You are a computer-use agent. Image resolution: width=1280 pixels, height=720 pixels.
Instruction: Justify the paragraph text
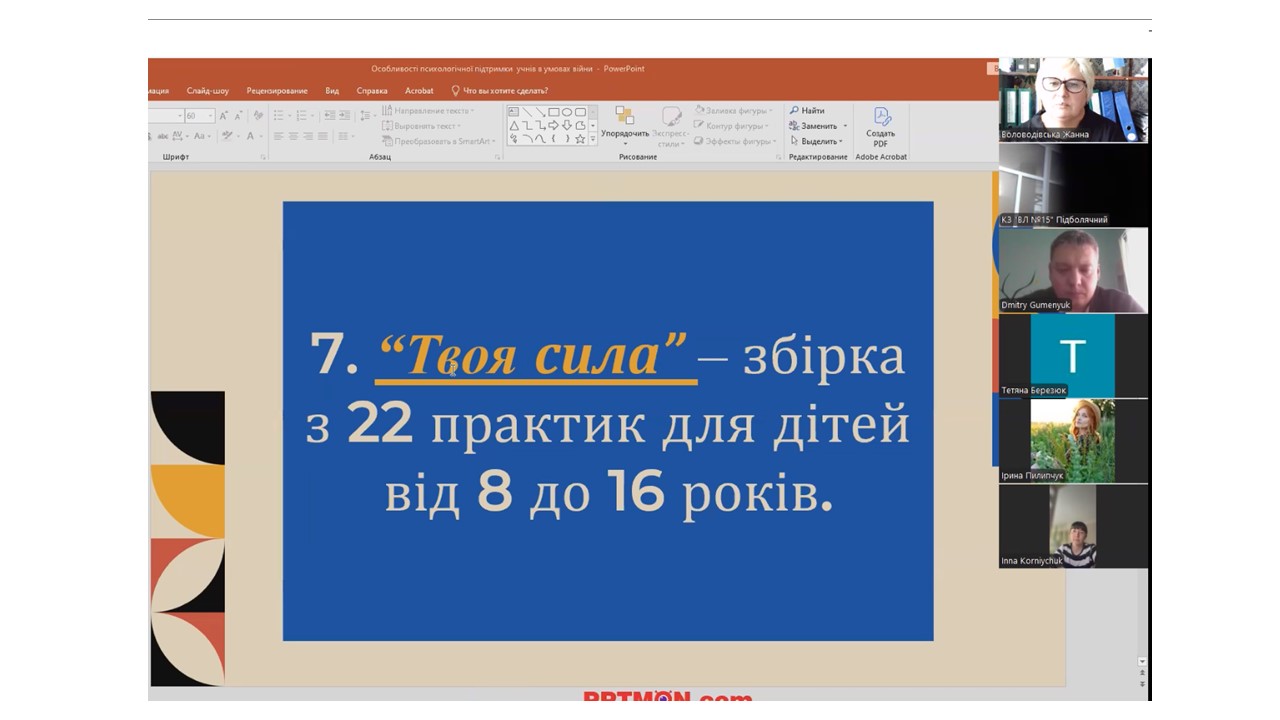(x=323, y=136)
